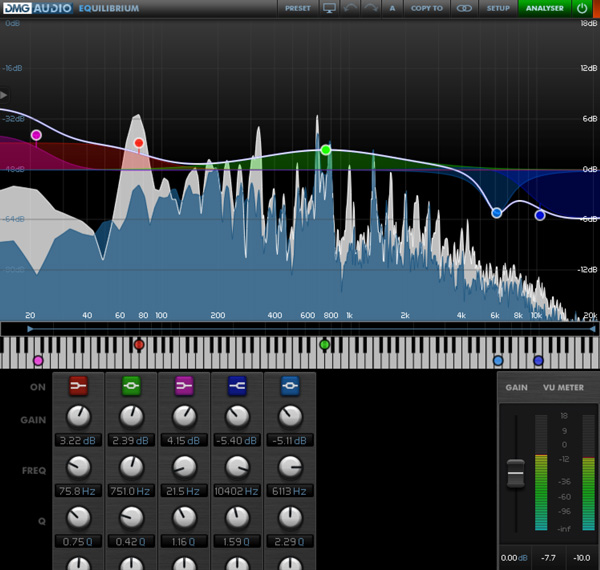Click the 0.75 Q value field

[x=78, y=541]
